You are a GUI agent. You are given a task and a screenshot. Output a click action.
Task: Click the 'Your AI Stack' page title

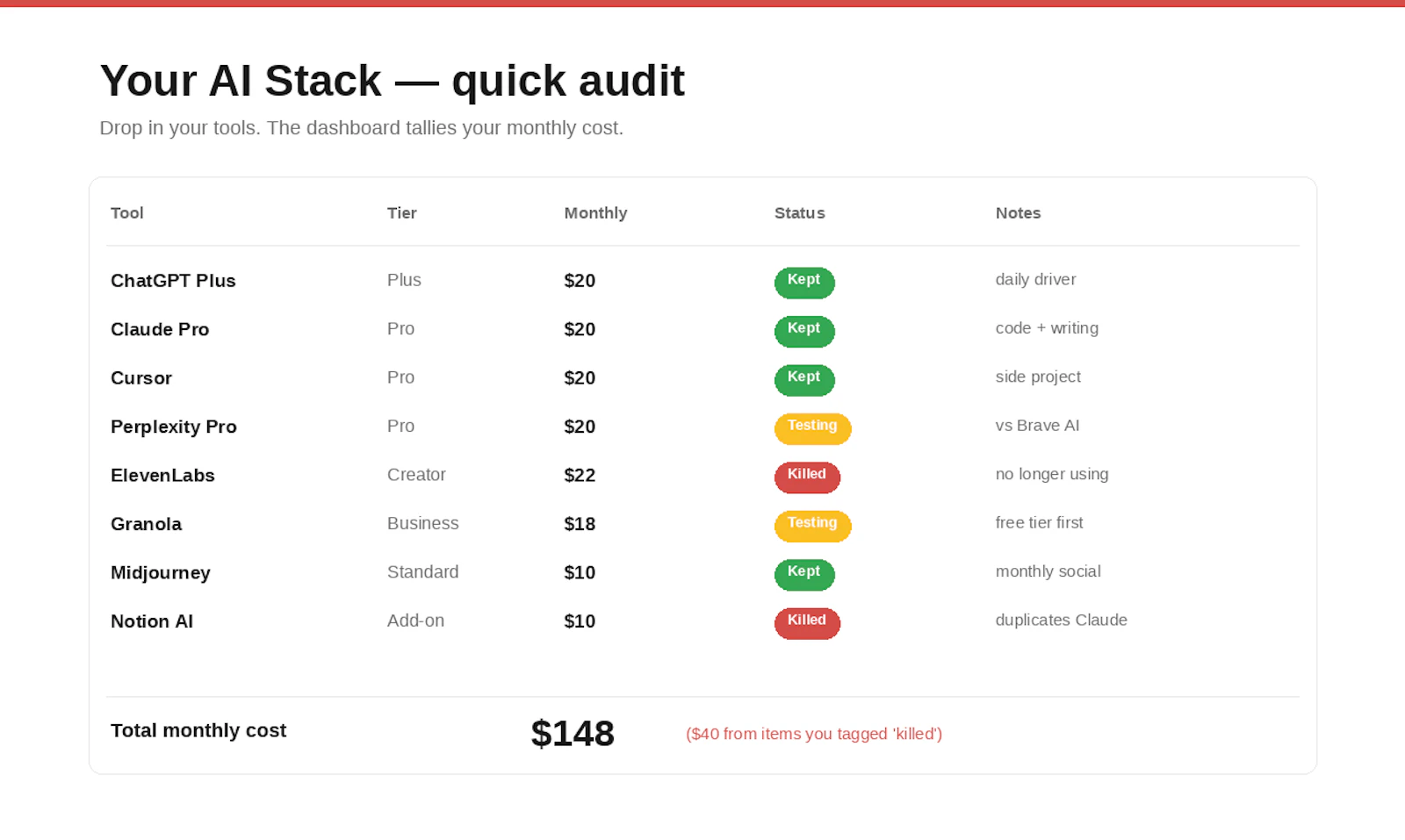[392, 81]
